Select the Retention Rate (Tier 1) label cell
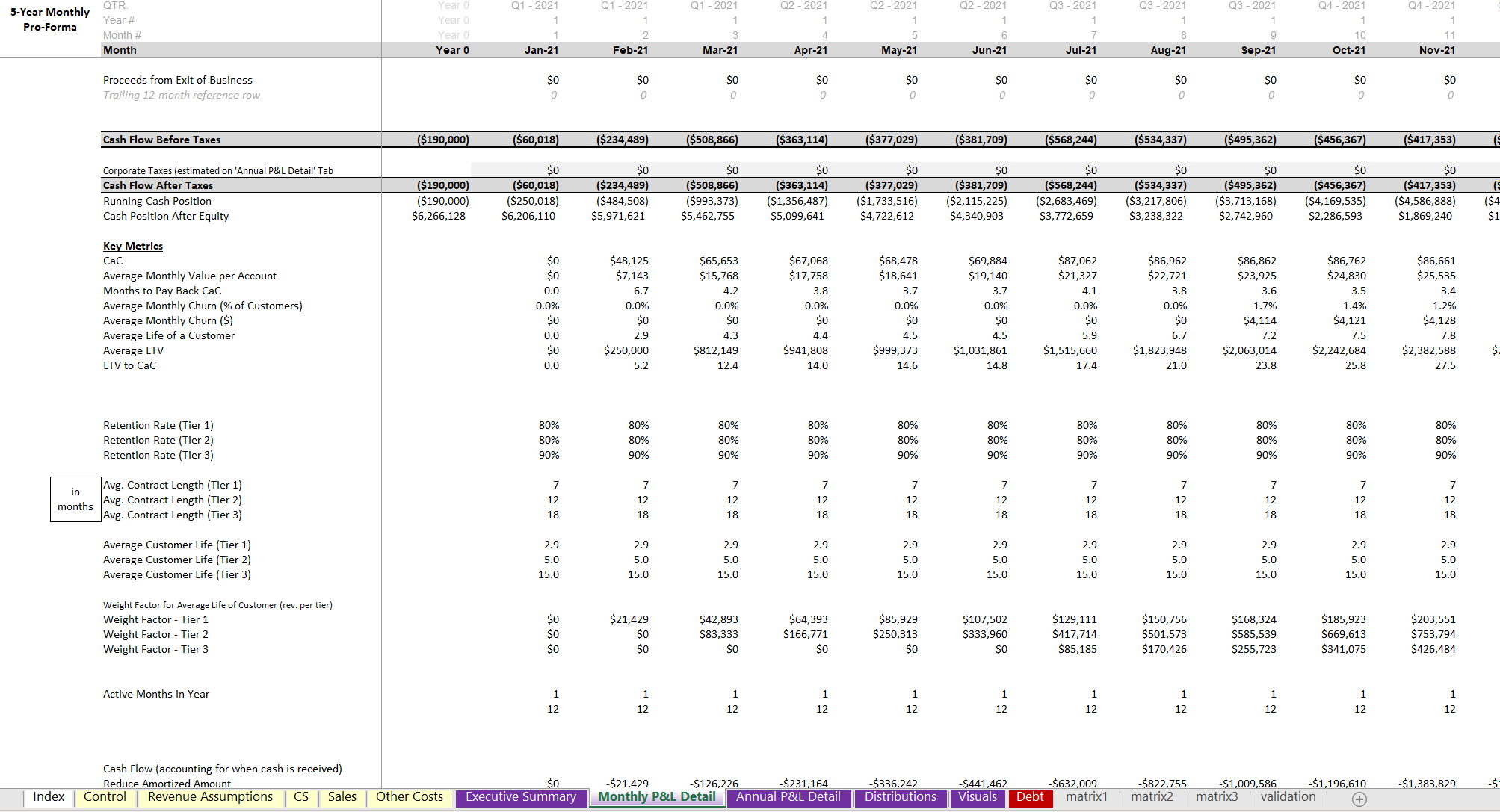This screenshot has width=1500, height=812. pos(158,425)
